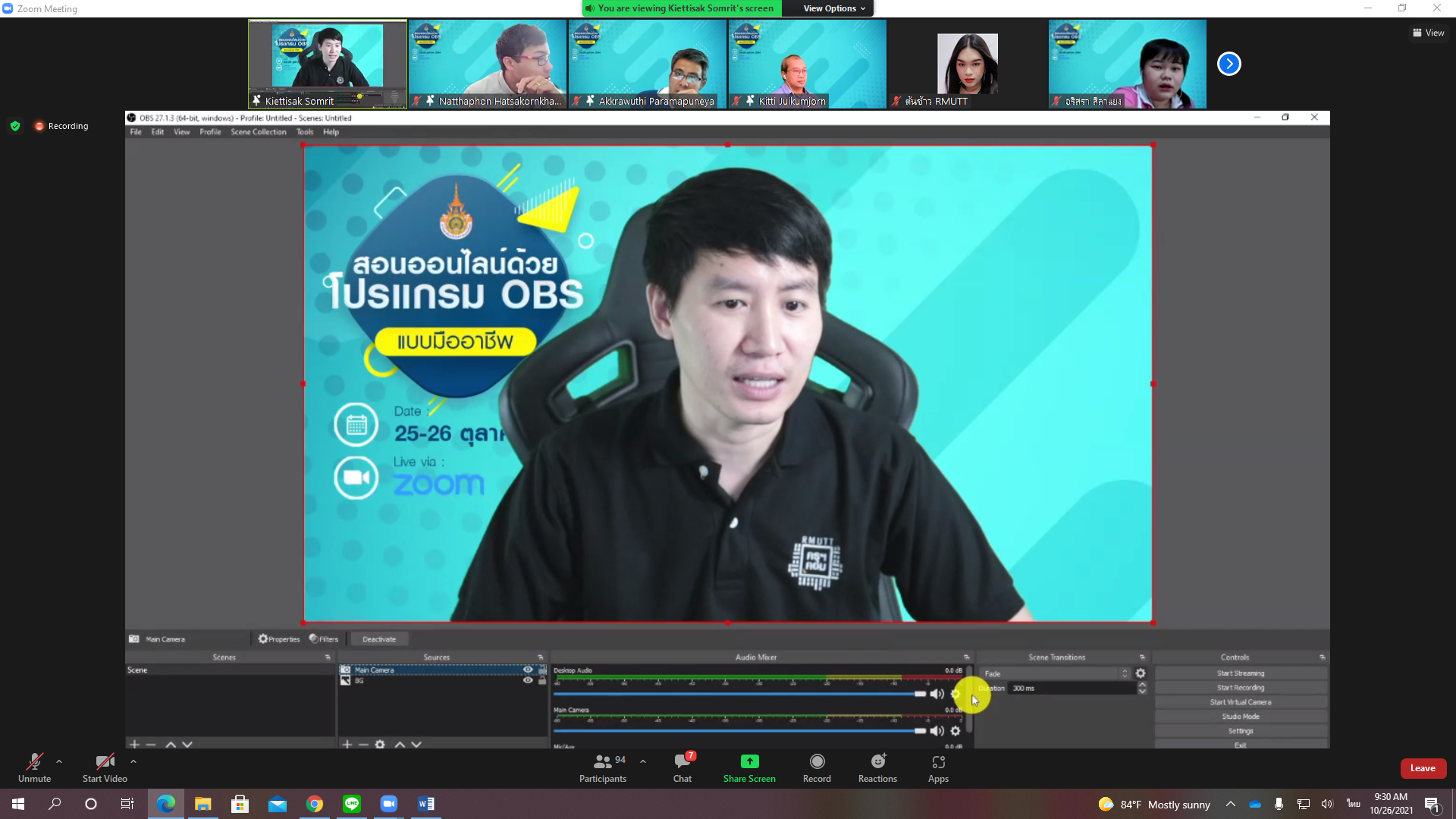The height and width of the screenshot is (819, 1456).
Task: Toggle lock on BG source
Action: pos(542,680)
